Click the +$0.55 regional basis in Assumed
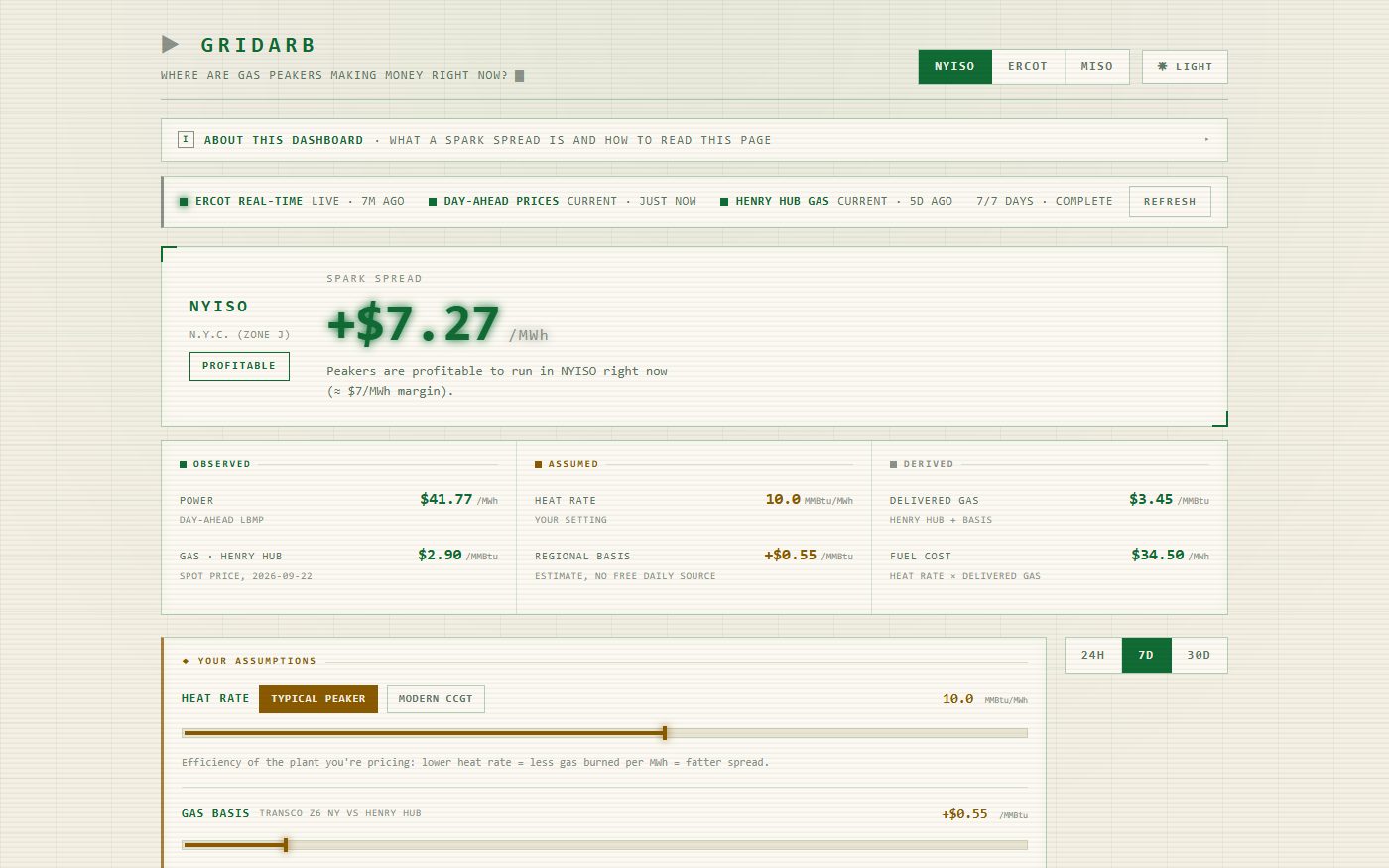 click(x=790, y=555)
